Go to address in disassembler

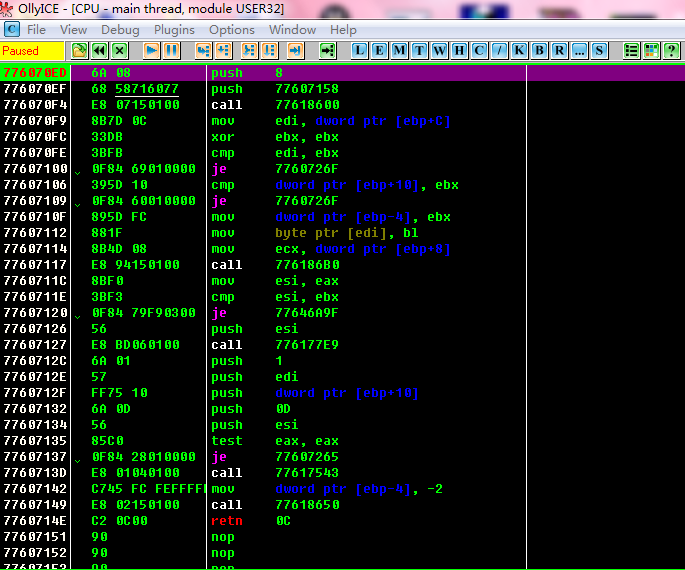[x=327, y=51]
